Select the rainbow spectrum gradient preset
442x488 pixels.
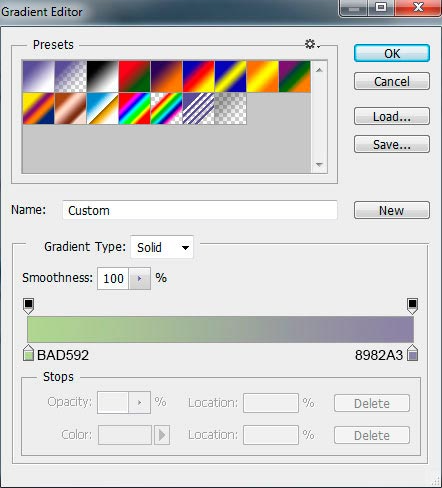pyautogui.click(x=134, y=108)
